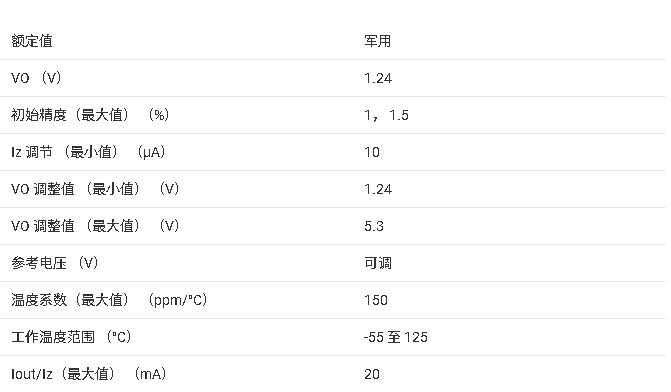Click the VO 调整值(最小值)(V) label
This screenshot has width=671, height=392.
95,189
